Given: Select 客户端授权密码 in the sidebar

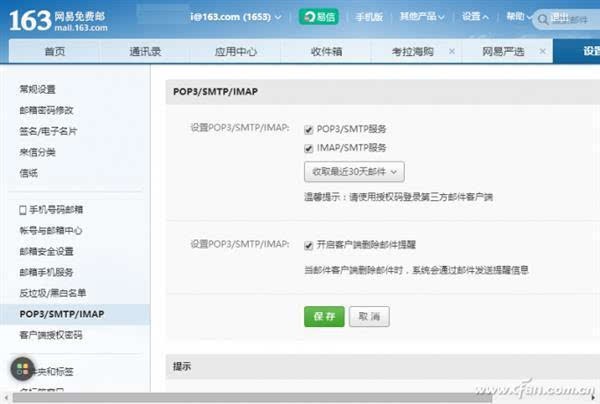Looking at the screenshot, I should coord(51,335).
